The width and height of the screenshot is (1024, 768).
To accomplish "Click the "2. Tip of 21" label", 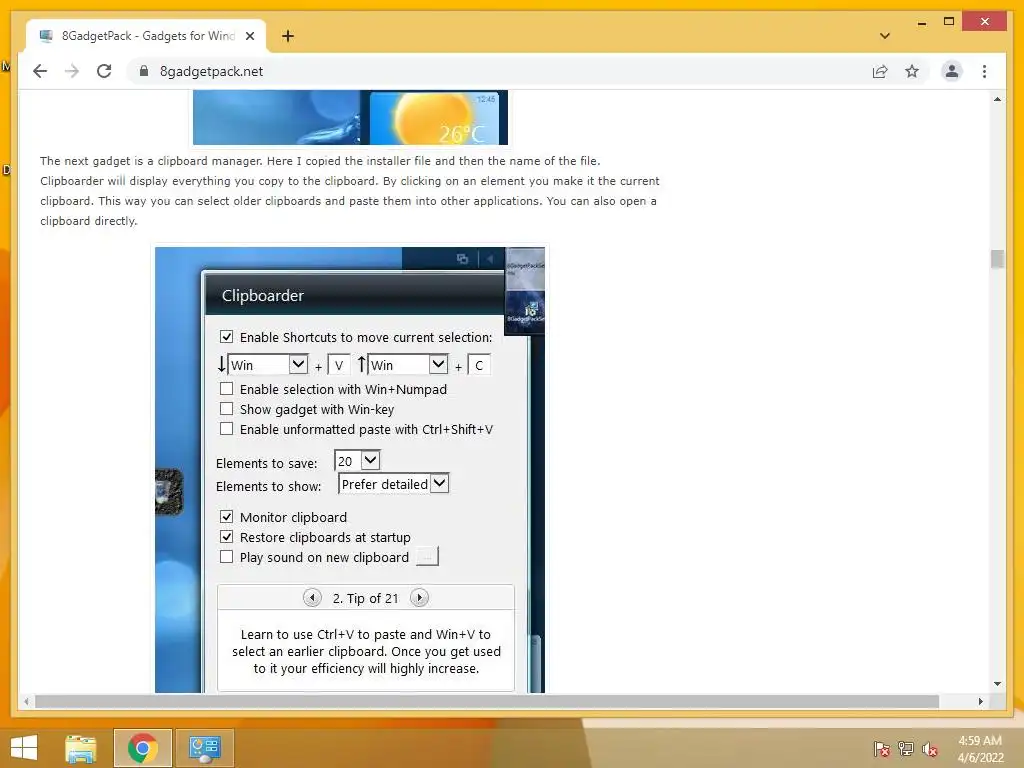I will click(365, 598).
